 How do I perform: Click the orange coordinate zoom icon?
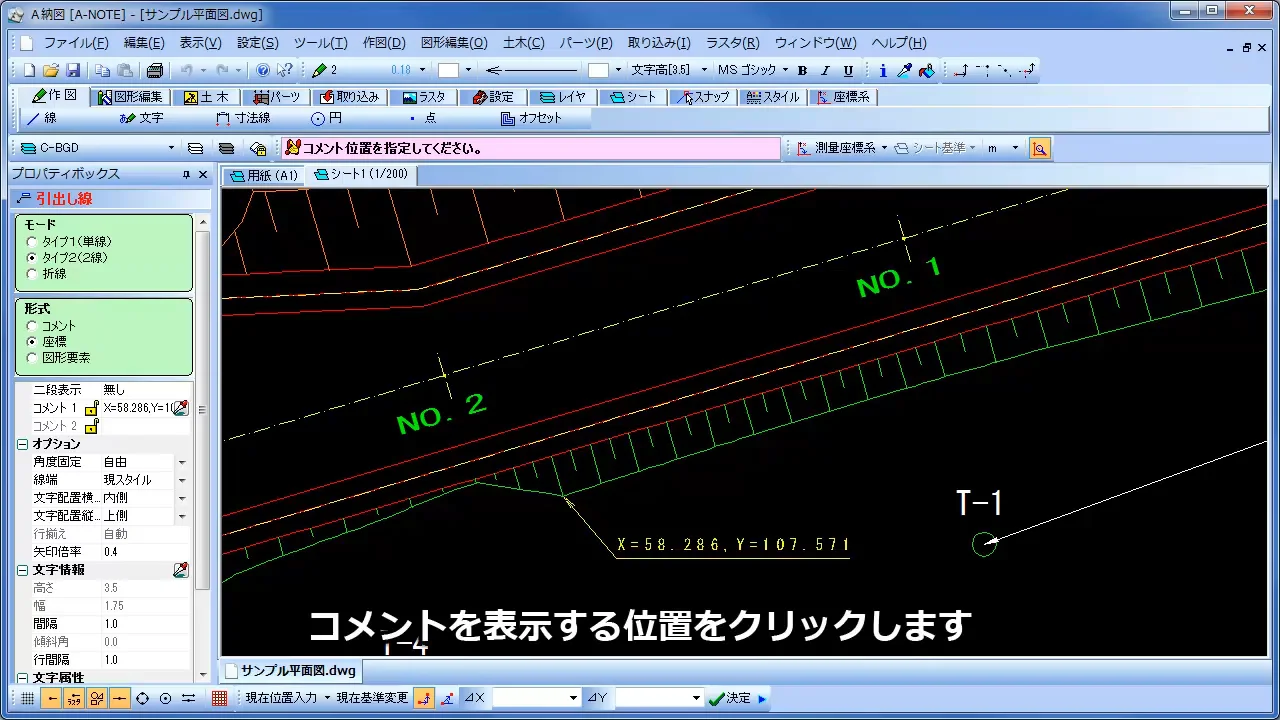[x=1040, y=148]
